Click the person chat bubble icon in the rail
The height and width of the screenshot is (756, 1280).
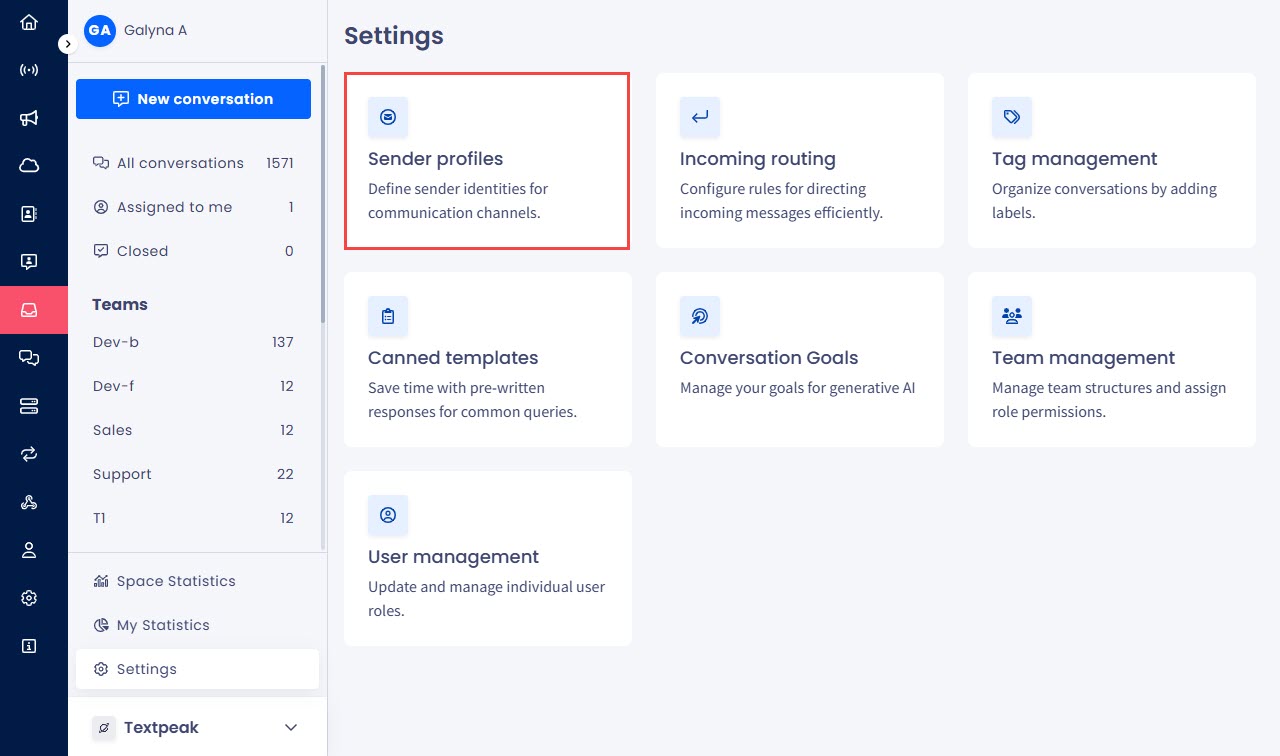[x=29, y=262]
